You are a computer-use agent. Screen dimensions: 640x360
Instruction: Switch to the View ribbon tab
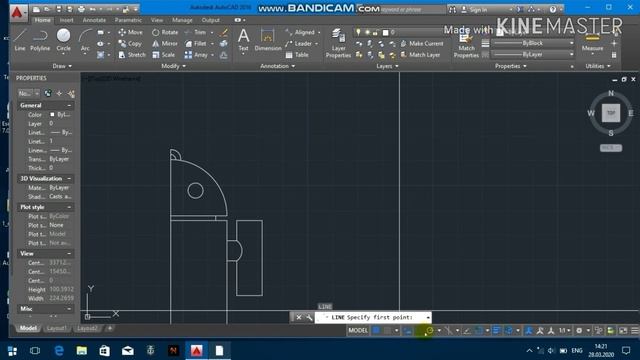[x=157, y=20]
